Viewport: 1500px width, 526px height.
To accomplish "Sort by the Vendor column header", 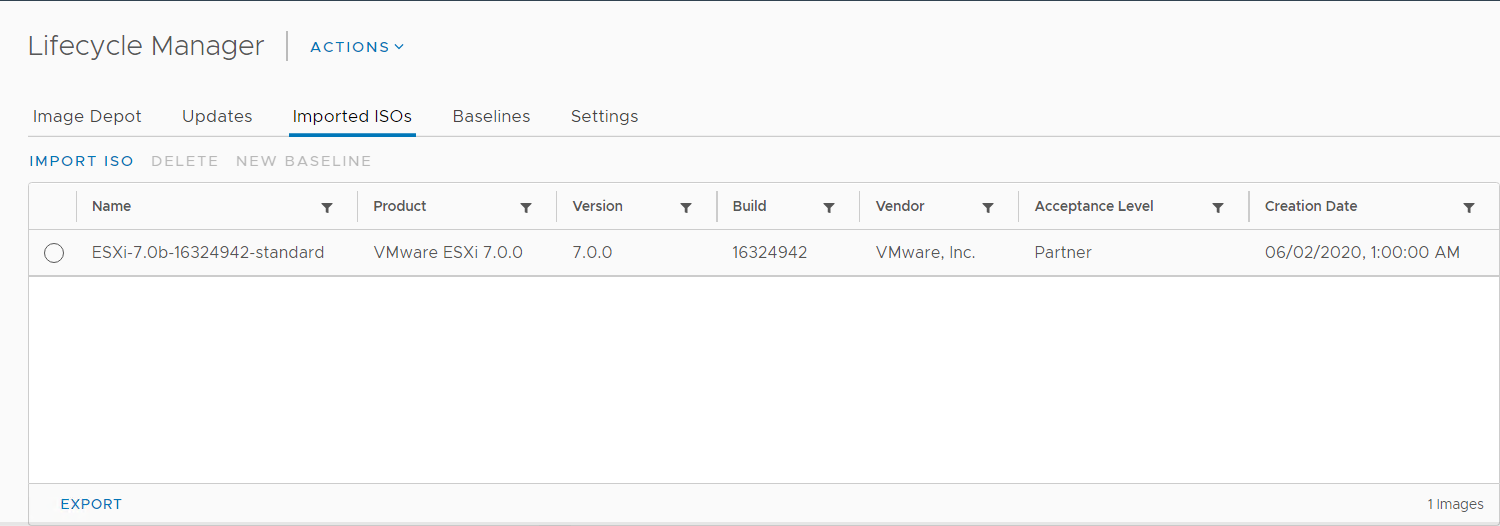I will pyautogui.click(x=900, y=206).
